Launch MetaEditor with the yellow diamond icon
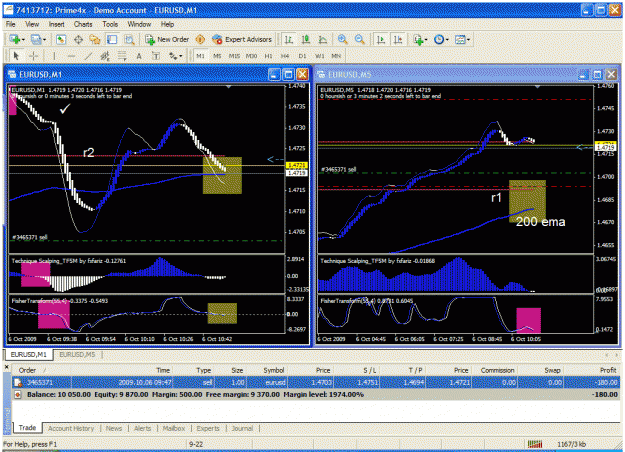Image resolution: width=625 pixels, height=452 pixels. click(x=200, y=39)
